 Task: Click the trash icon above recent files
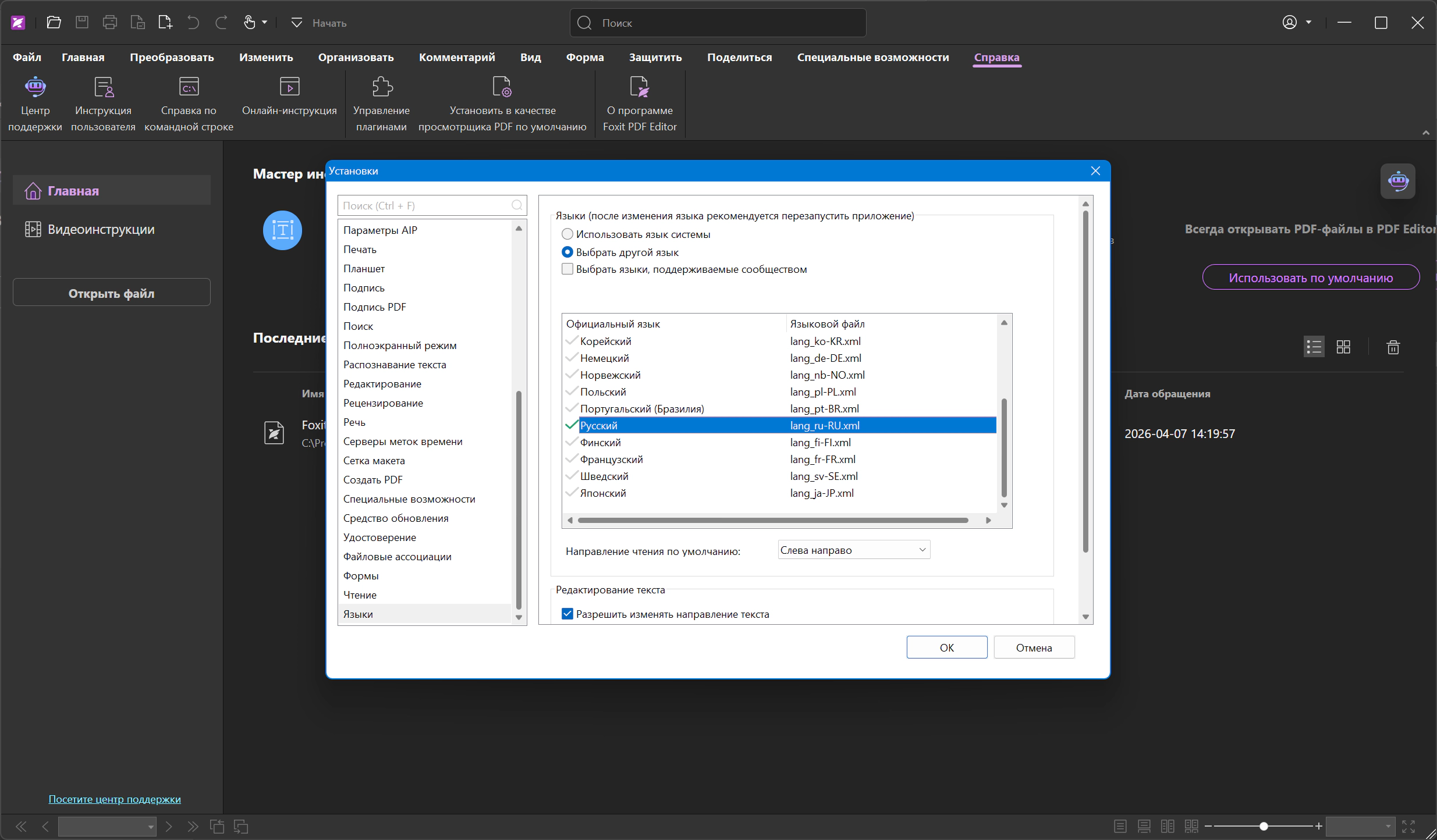click(x=1393, y=347)
